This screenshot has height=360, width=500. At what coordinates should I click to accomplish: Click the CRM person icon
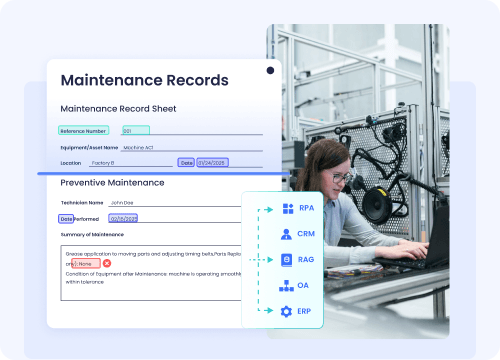(x=286, y=234)
